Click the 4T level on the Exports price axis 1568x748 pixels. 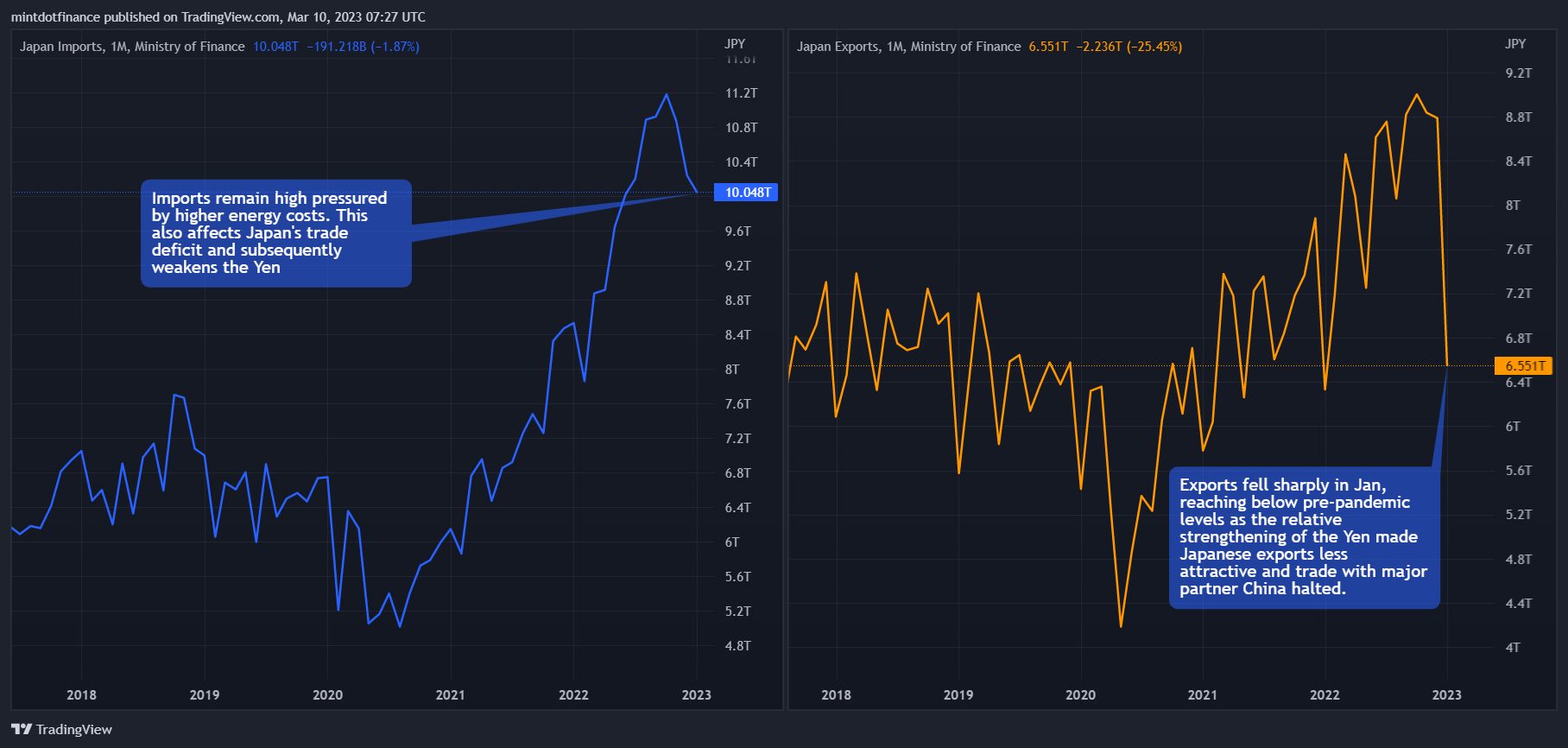[1513, 648]
